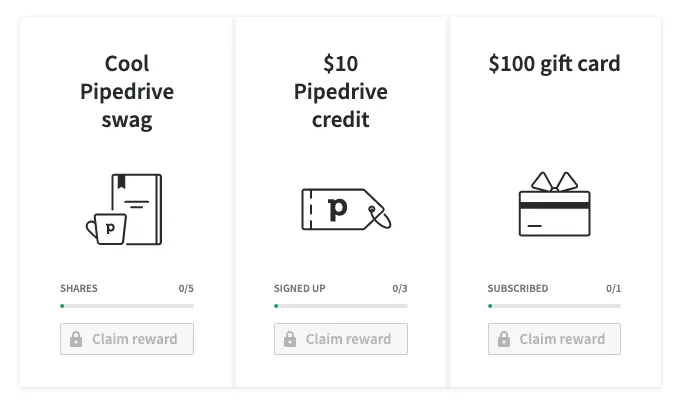The image size is (684, 406).
Task: Click the SHARES label
Action: click(x=79, y=288)
